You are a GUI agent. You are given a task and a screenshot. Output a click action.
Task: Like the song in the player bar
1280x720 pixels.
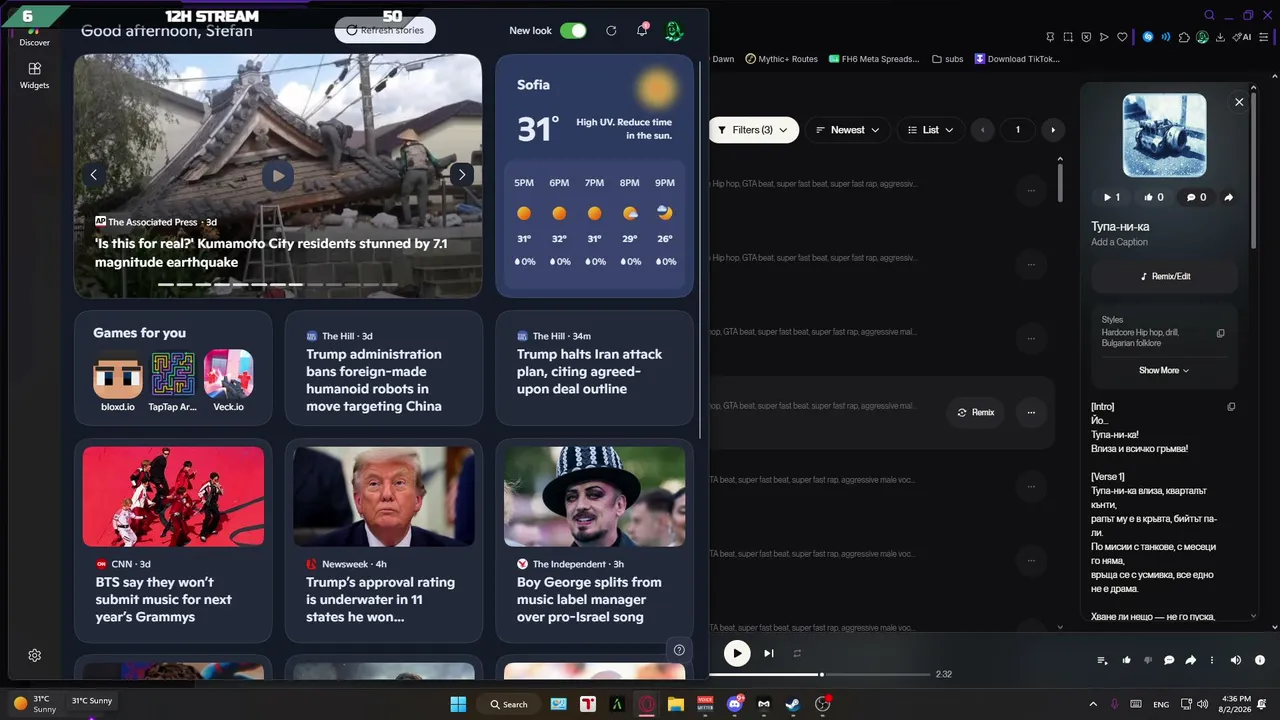[x=1127, y=660]
